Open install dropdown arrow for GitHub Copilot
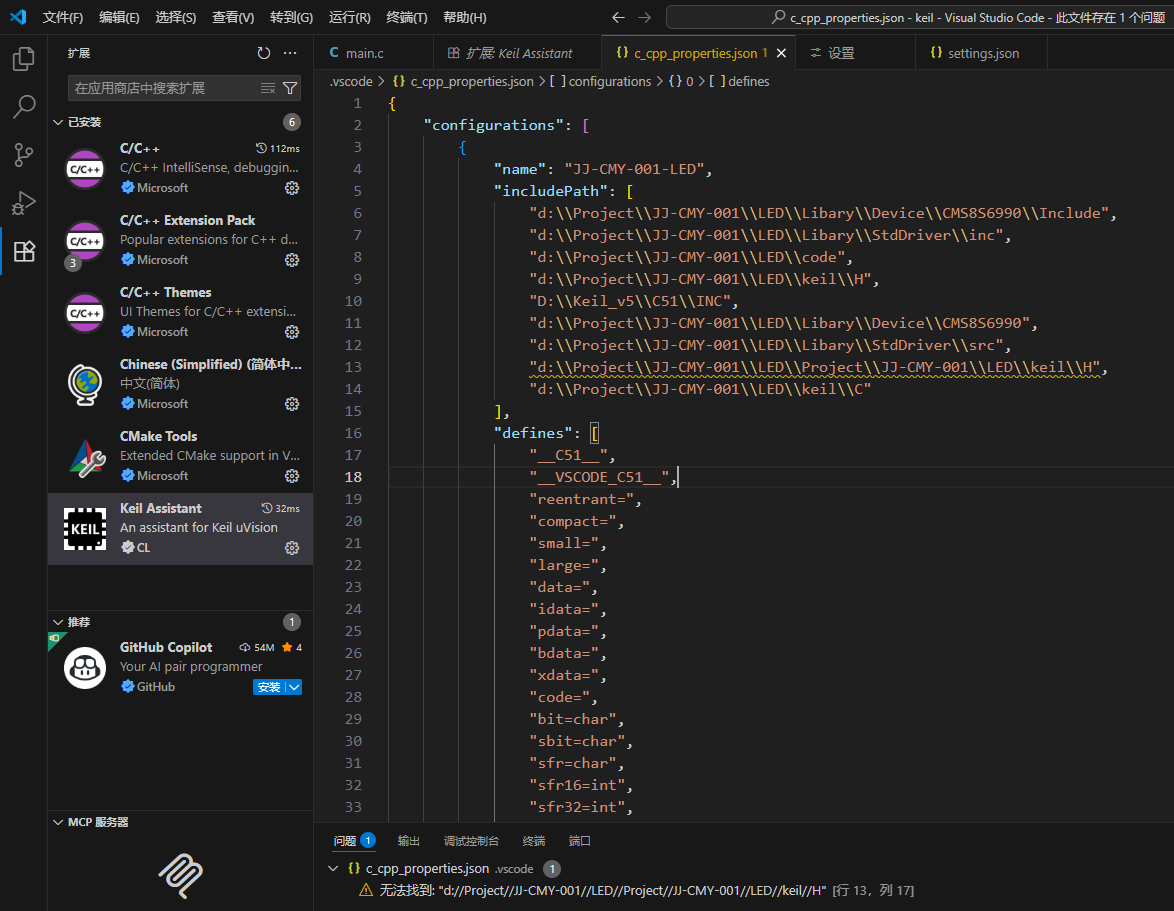The height and width of the screenshot is (911, 1174). (294, 687)
